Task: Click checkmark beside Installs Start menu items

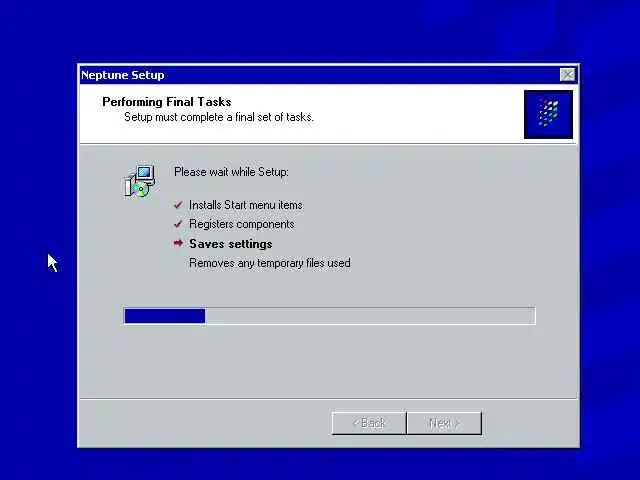Action: coord(178,205)
